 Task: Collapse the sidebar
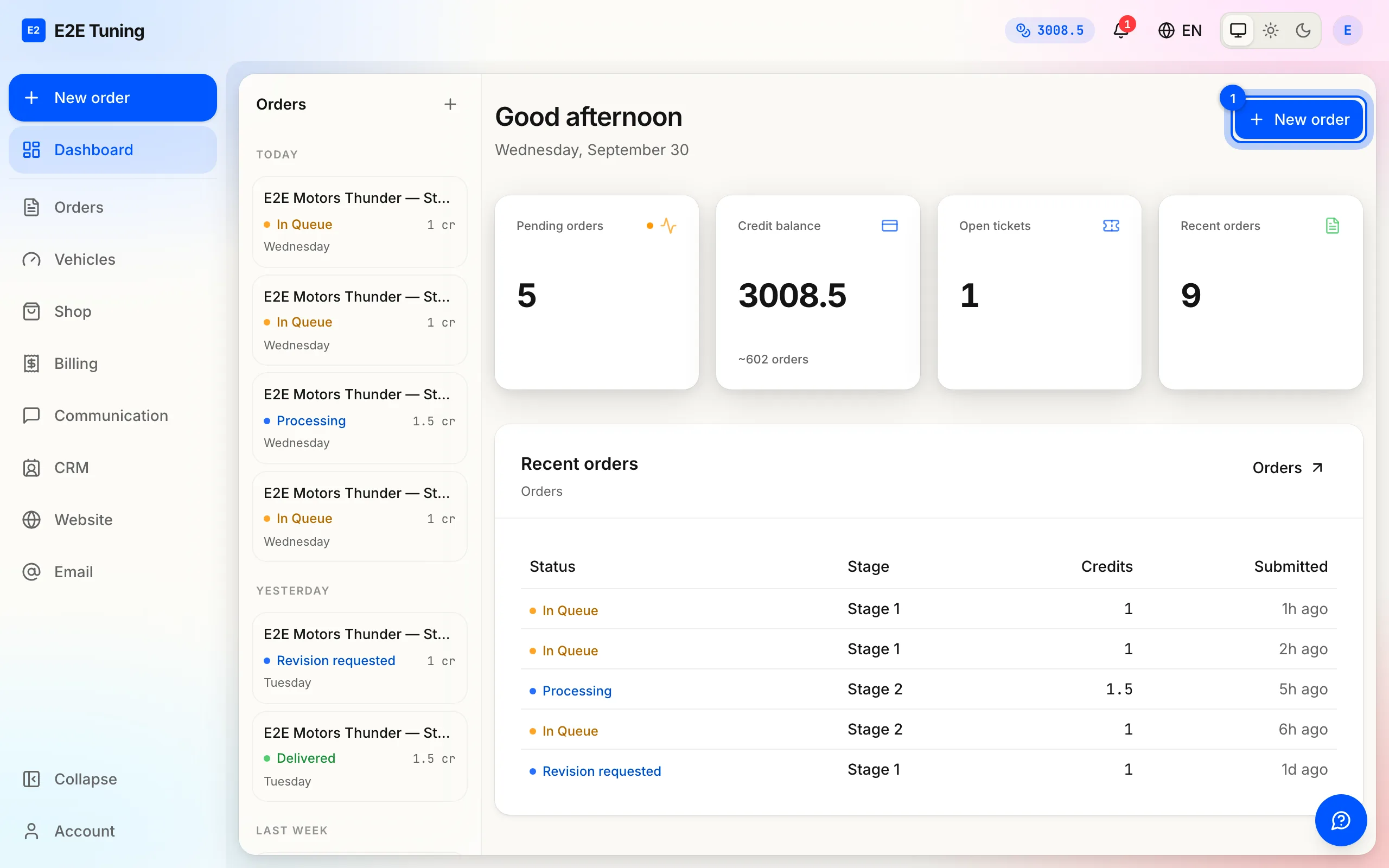pos(112,778)
